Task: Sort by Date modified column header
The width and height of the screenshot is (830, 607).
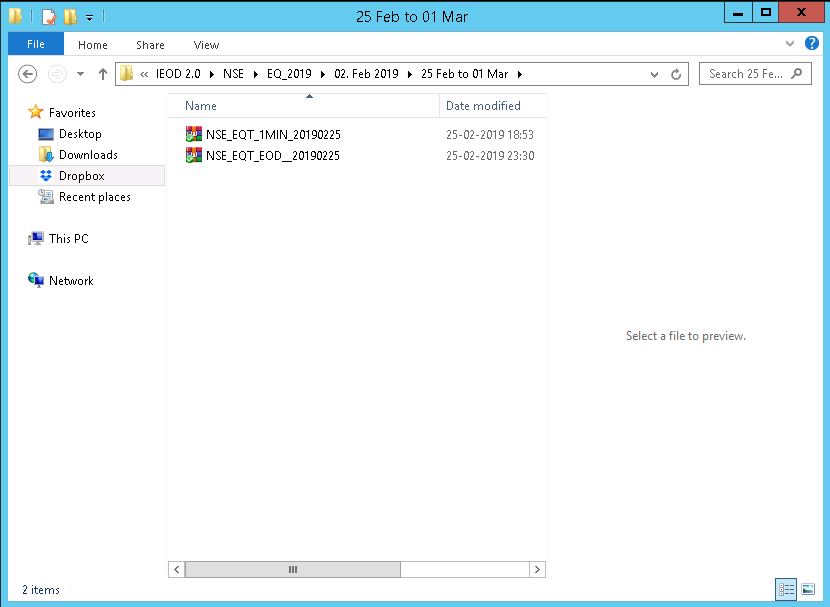Action: 493,106
